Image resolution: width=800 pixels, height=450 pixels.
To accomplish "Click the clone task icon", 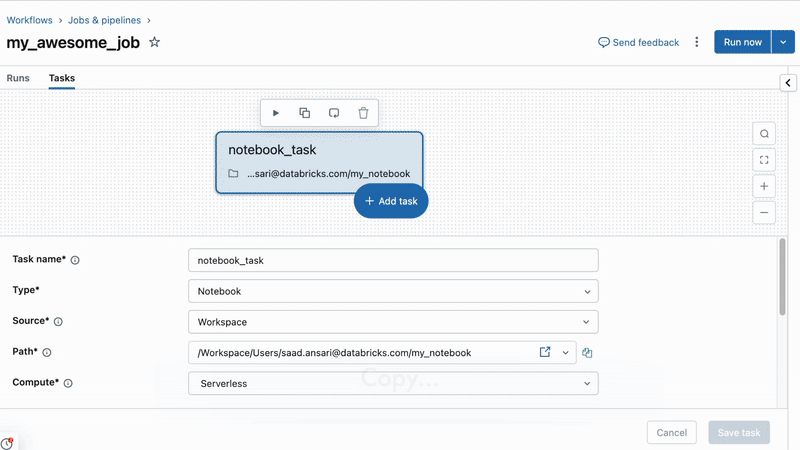I will [305, 113].
